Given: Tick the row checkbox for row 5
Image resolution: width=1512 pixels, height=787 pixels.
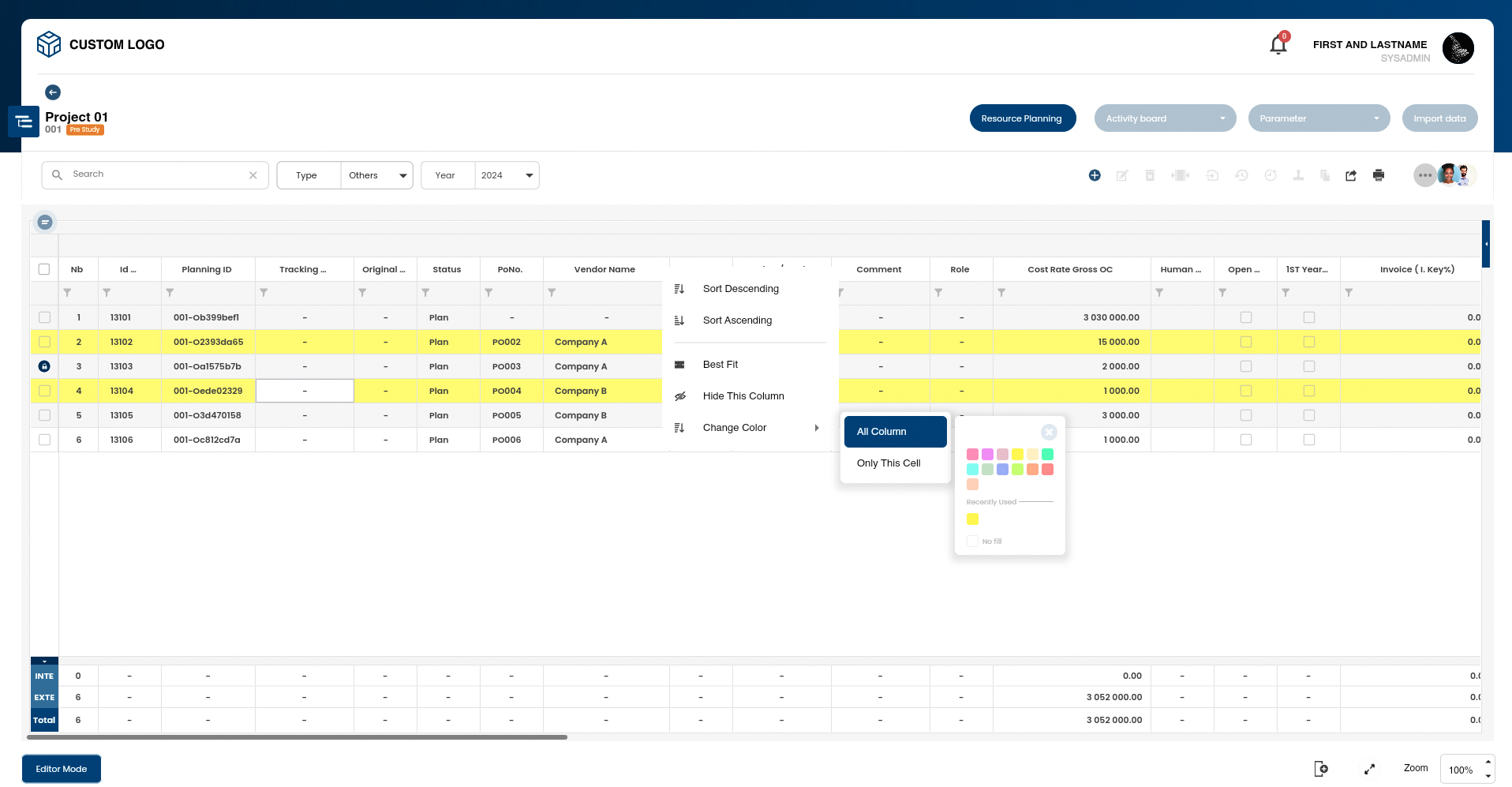Looking at the screenshot, I should click(44, 415).
